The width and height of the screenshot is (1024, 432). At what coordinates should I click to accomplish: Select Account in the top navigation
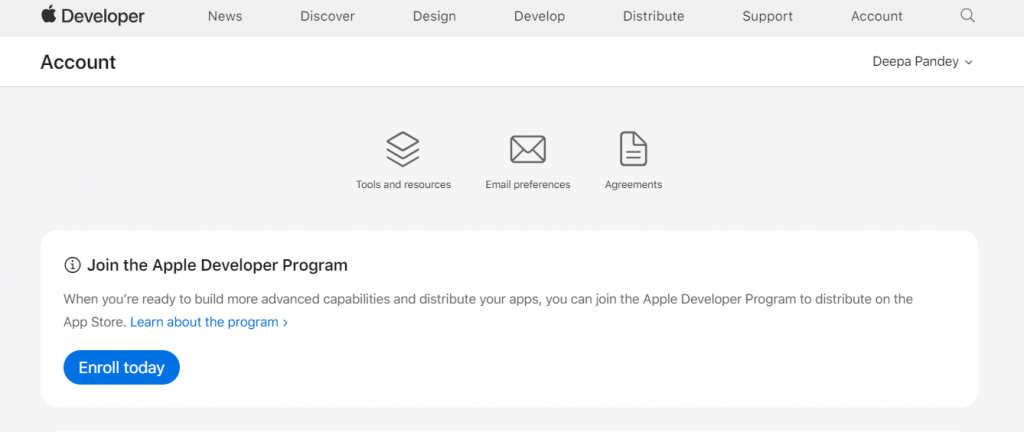click(876, 16)
